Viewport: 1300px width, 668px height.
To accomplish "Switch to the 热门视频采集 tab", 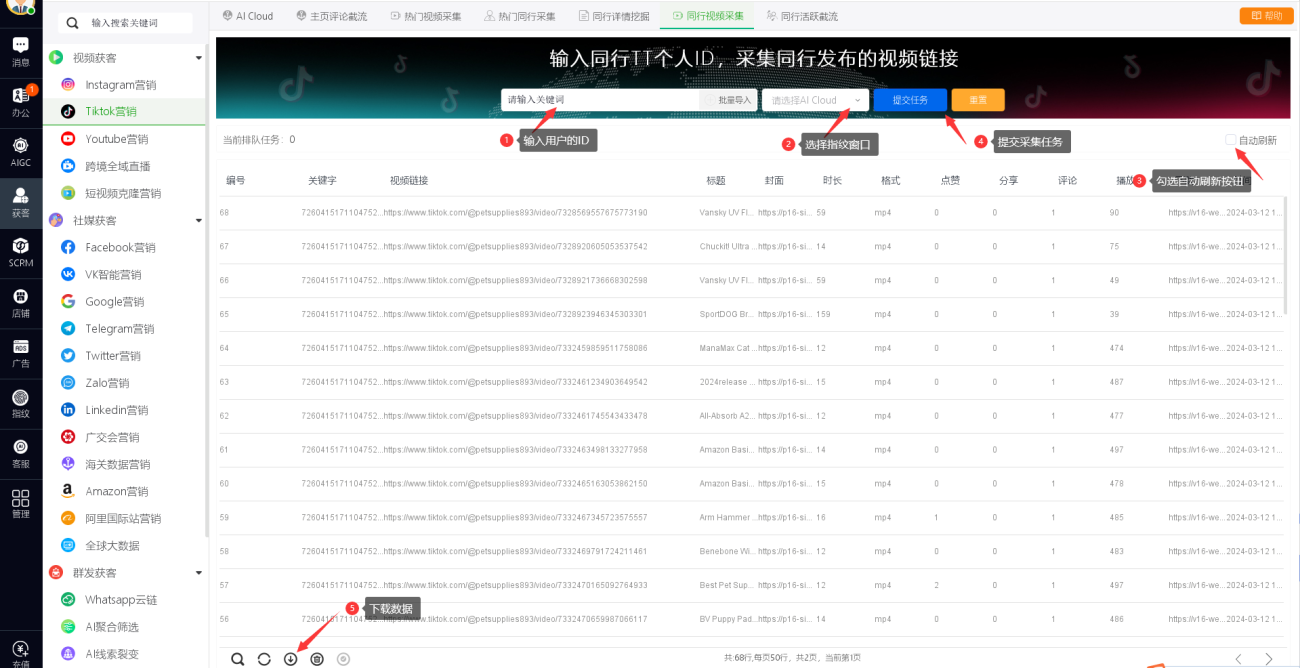I will pos(425,16).
